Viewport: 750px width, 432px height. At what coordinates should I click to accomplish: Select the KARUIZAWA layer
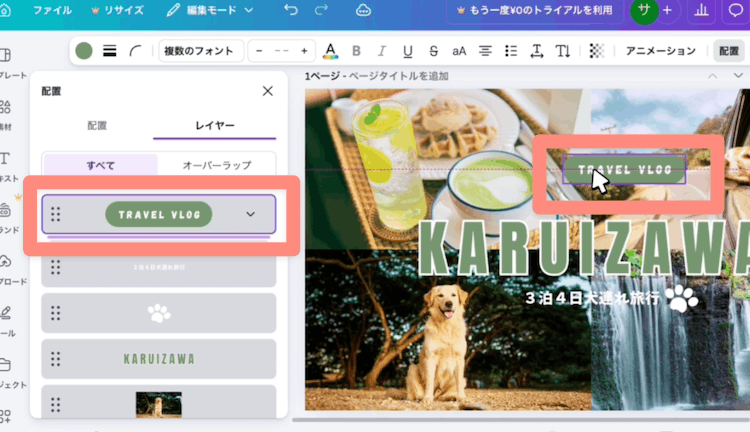[x=159, y=359]
